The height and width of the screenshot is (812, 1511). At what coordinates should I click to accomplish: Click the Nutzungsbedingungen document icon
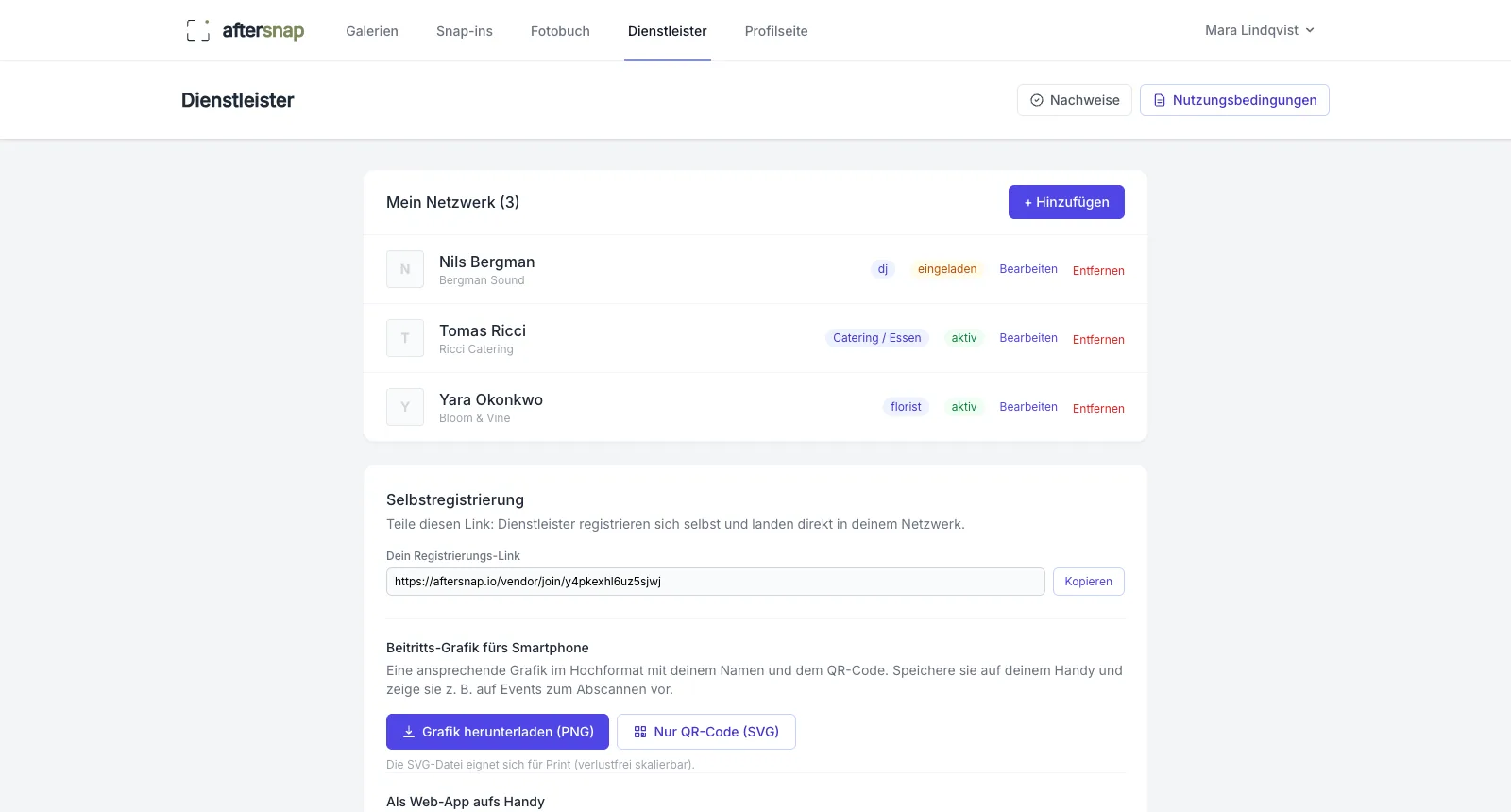click(x=1160, y=100)
